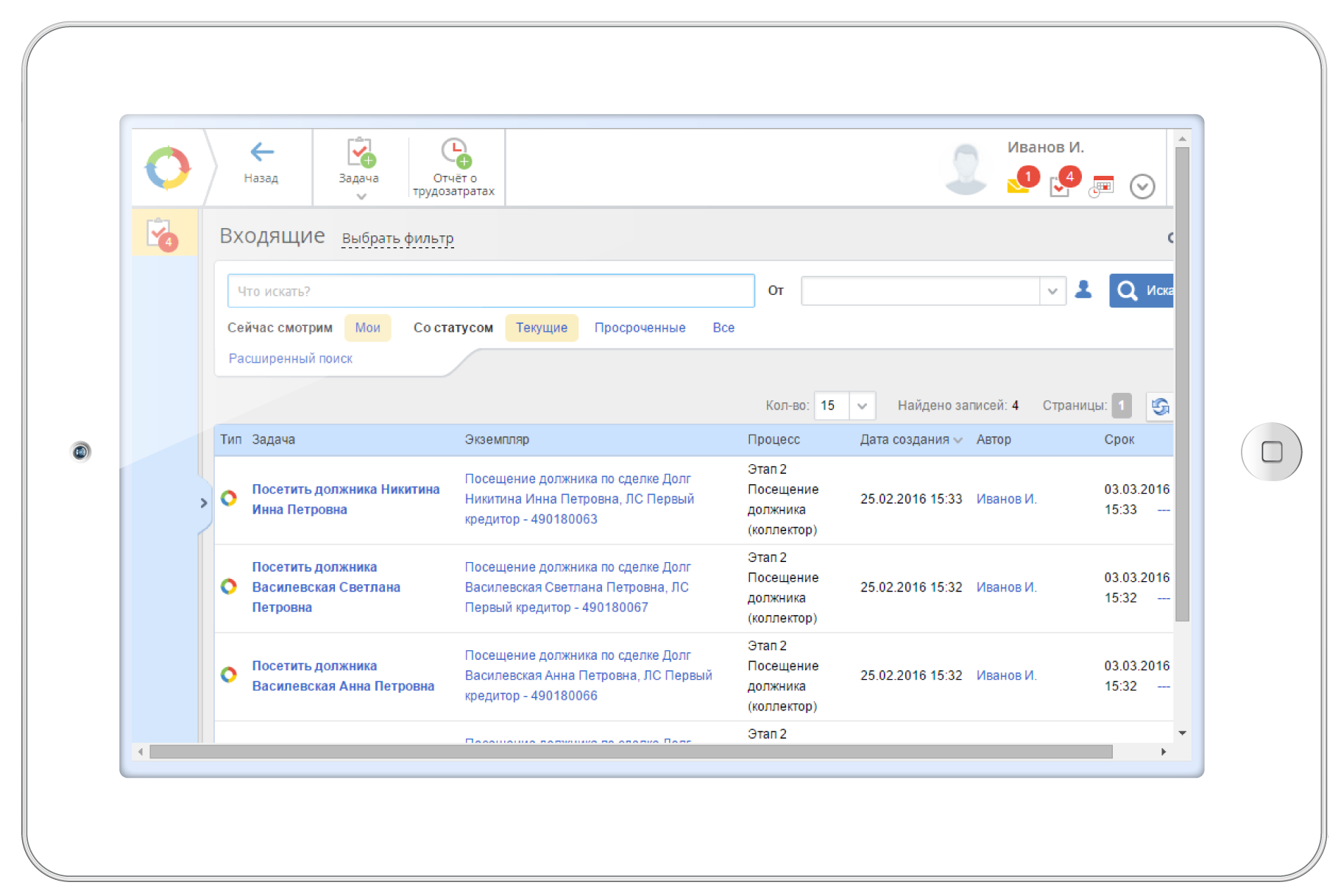Click the Задача create task icon

coord(360,153)
